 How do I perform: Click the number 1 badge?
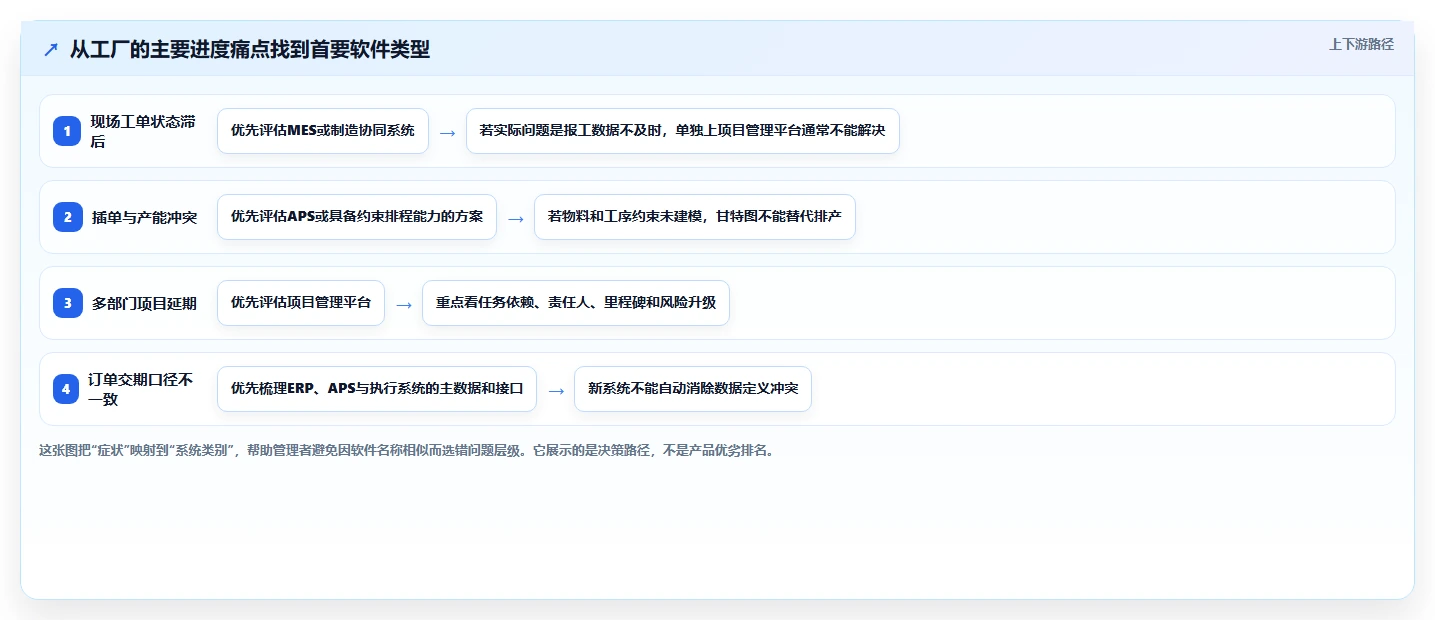(x=67, y=131)
